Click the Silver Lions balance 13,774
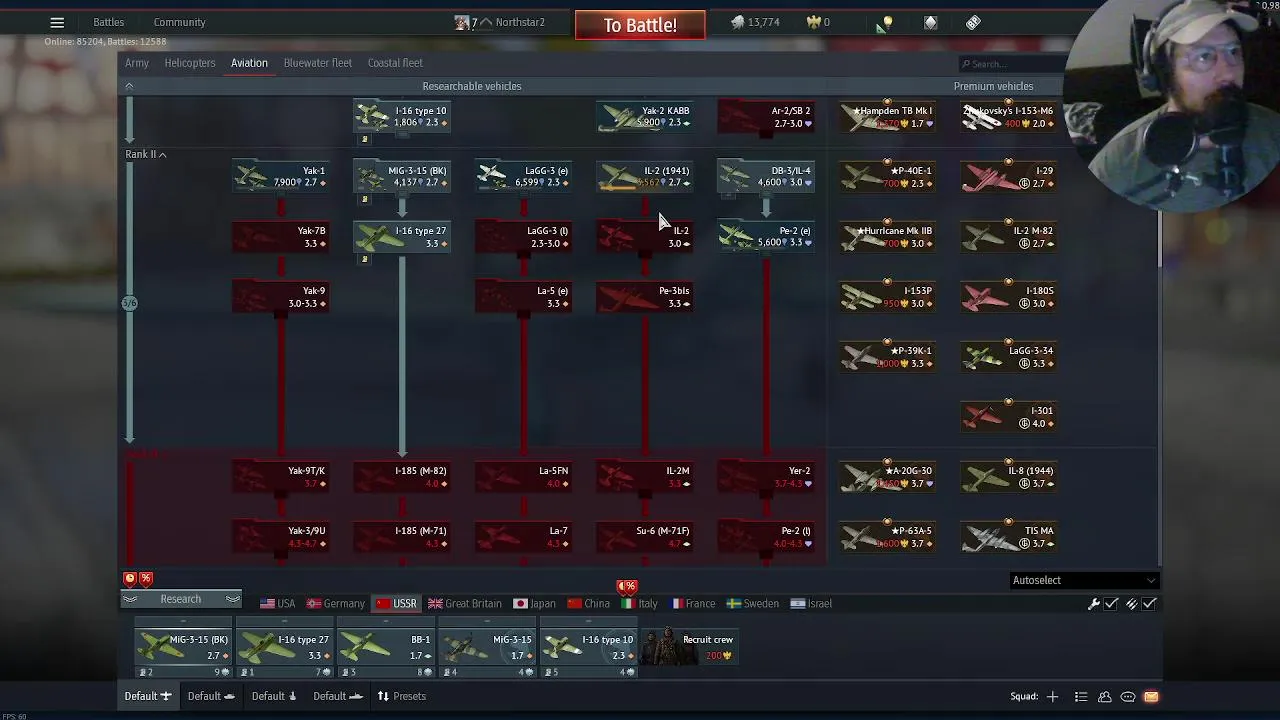Image resolution: width=1280 pixels, height=720 pixels. pyautogui.click(x=755, y=22)
